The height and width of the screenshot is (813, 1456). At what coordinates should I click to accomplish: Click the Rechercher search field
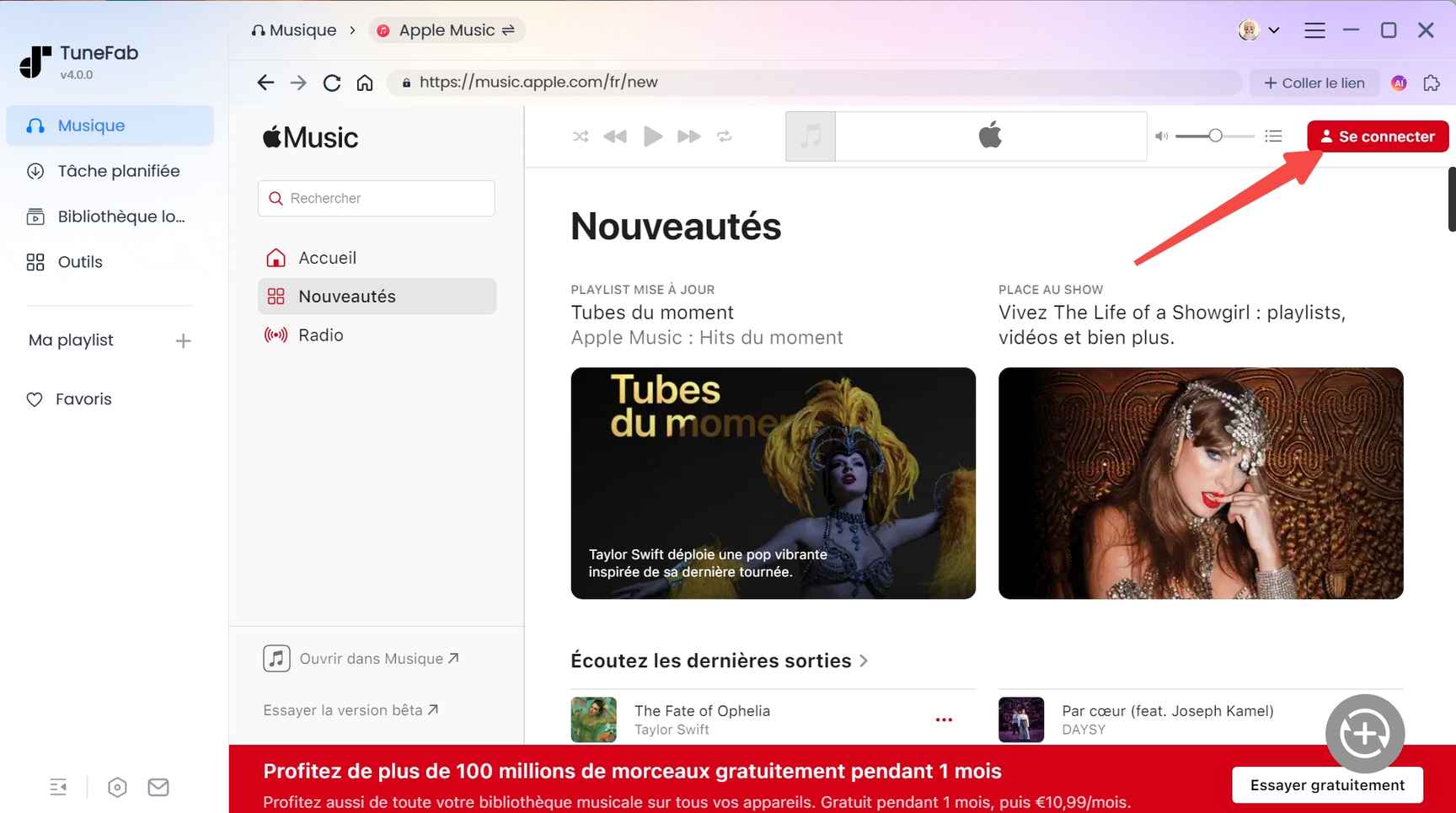point(377,198)
